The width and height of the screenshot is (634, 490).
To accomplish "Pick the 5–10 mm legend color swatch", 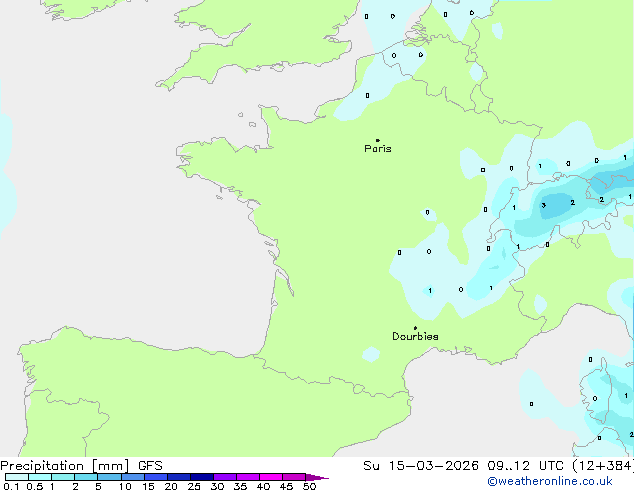I will (109, 477).
